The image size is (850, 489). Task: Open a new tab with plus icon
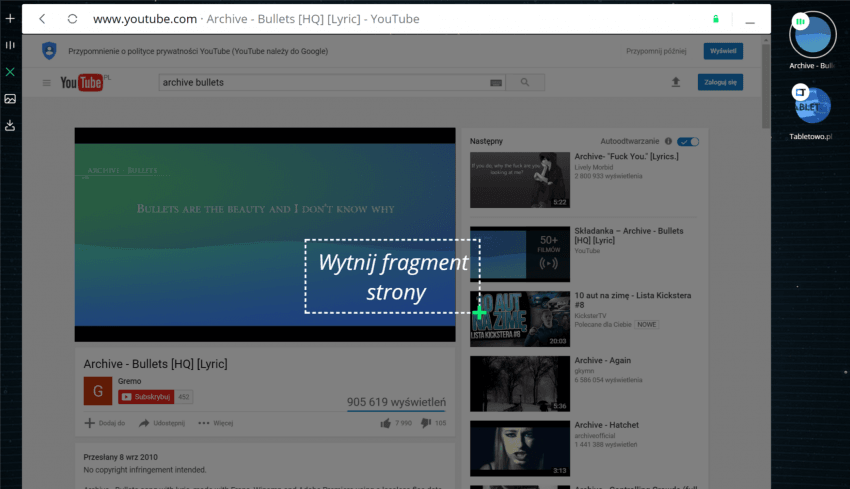tap(10, 19)
